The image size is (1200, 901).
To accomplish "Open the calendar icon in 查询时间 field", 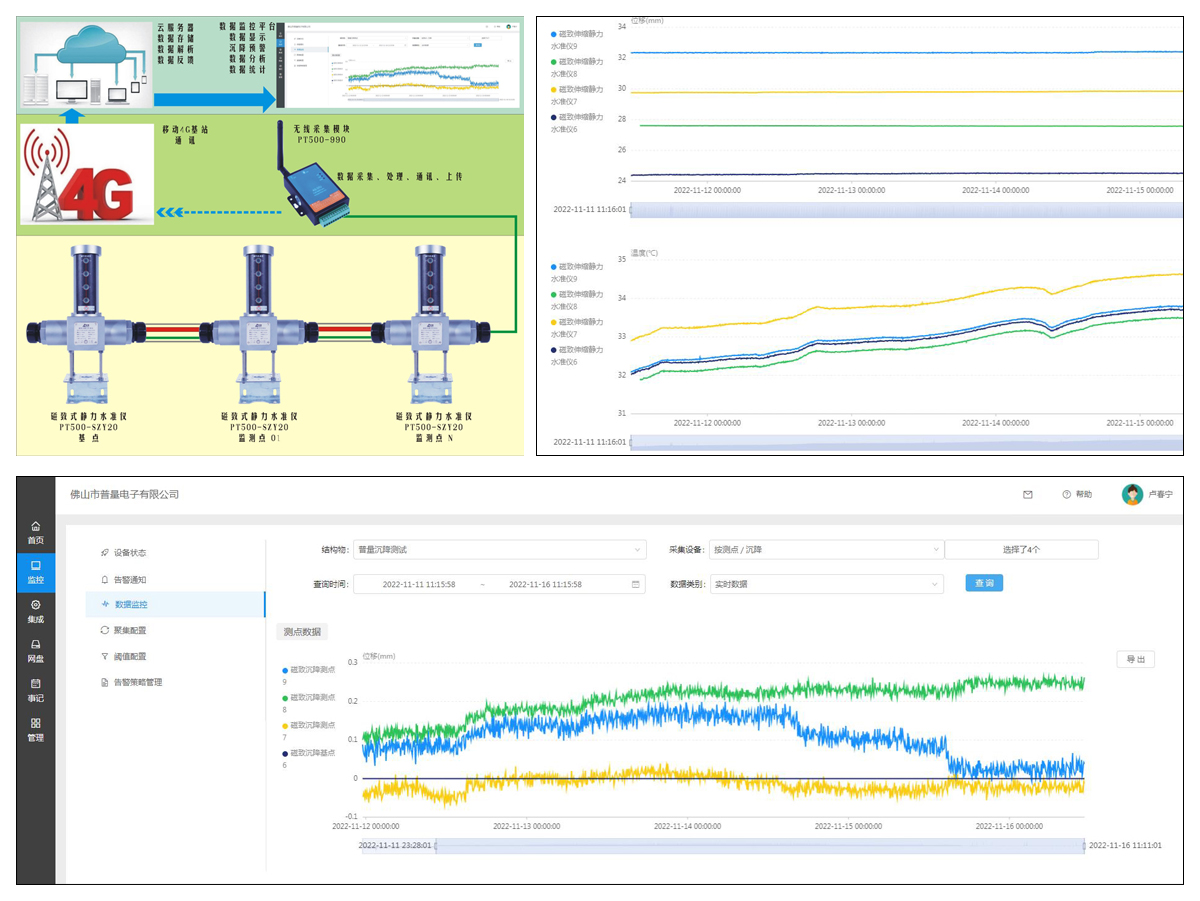I will click(x=636, y=584).
